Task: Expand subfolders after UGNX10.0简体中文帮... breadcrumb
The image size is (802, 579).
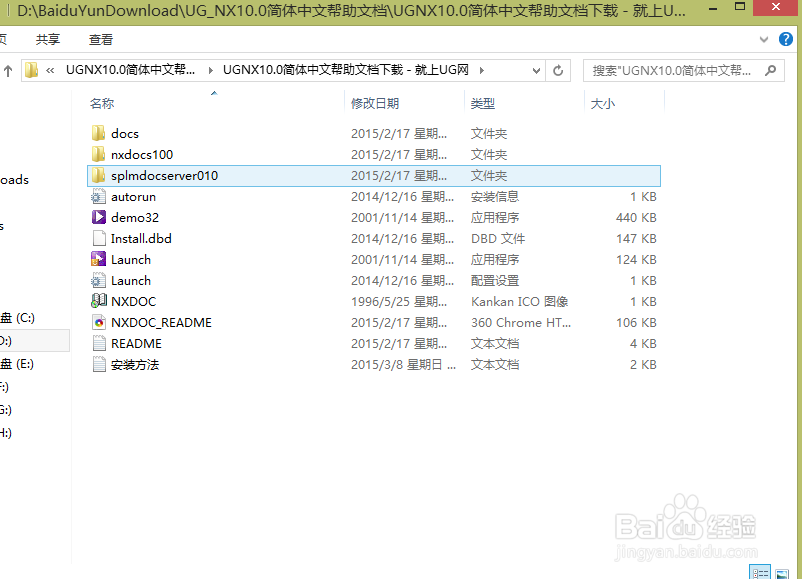Action: 211,71
